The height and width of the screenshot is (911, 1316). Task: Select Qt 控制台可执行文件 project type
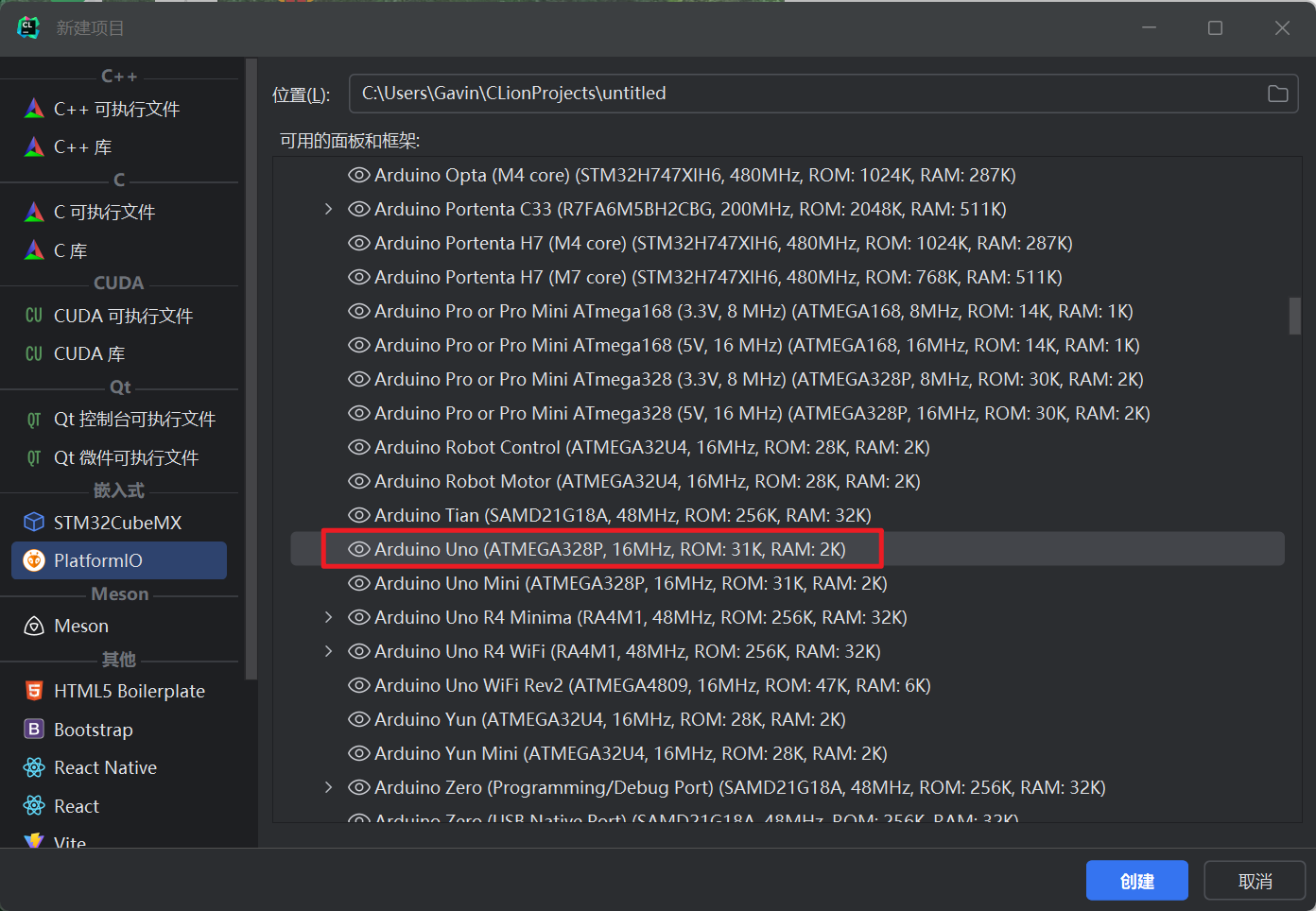click(119, 420)
